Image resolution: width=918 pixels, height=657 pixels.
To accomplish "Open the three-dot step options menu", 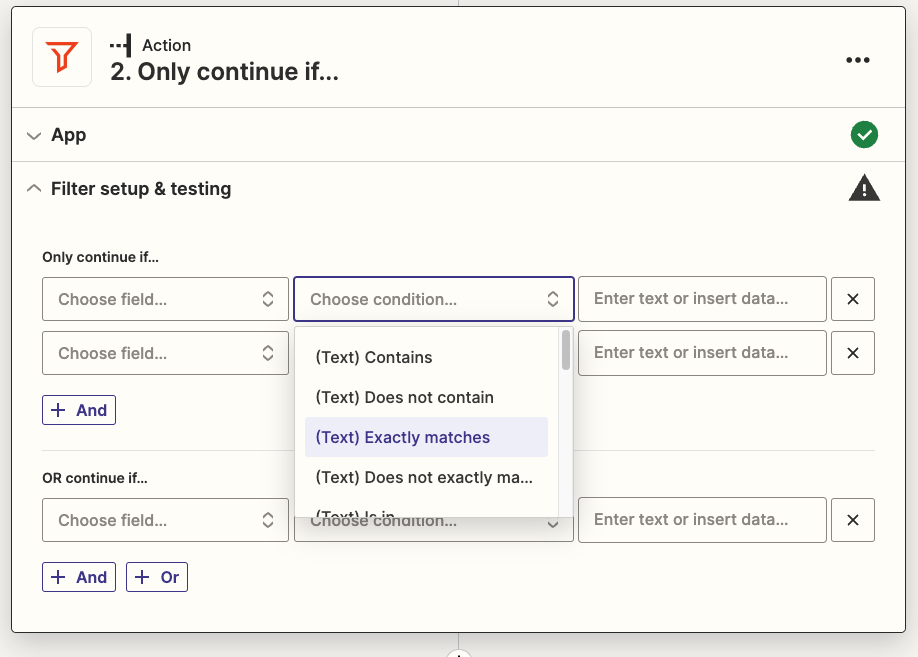I will click(x=857, y=60).
